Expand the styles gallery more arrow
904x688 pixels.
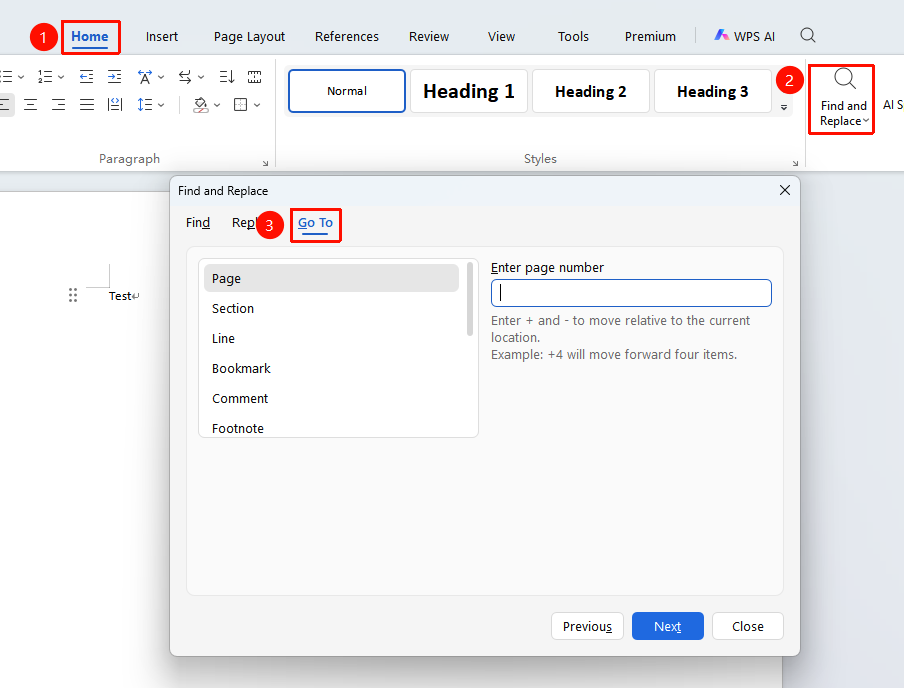[x=784, y=107]
